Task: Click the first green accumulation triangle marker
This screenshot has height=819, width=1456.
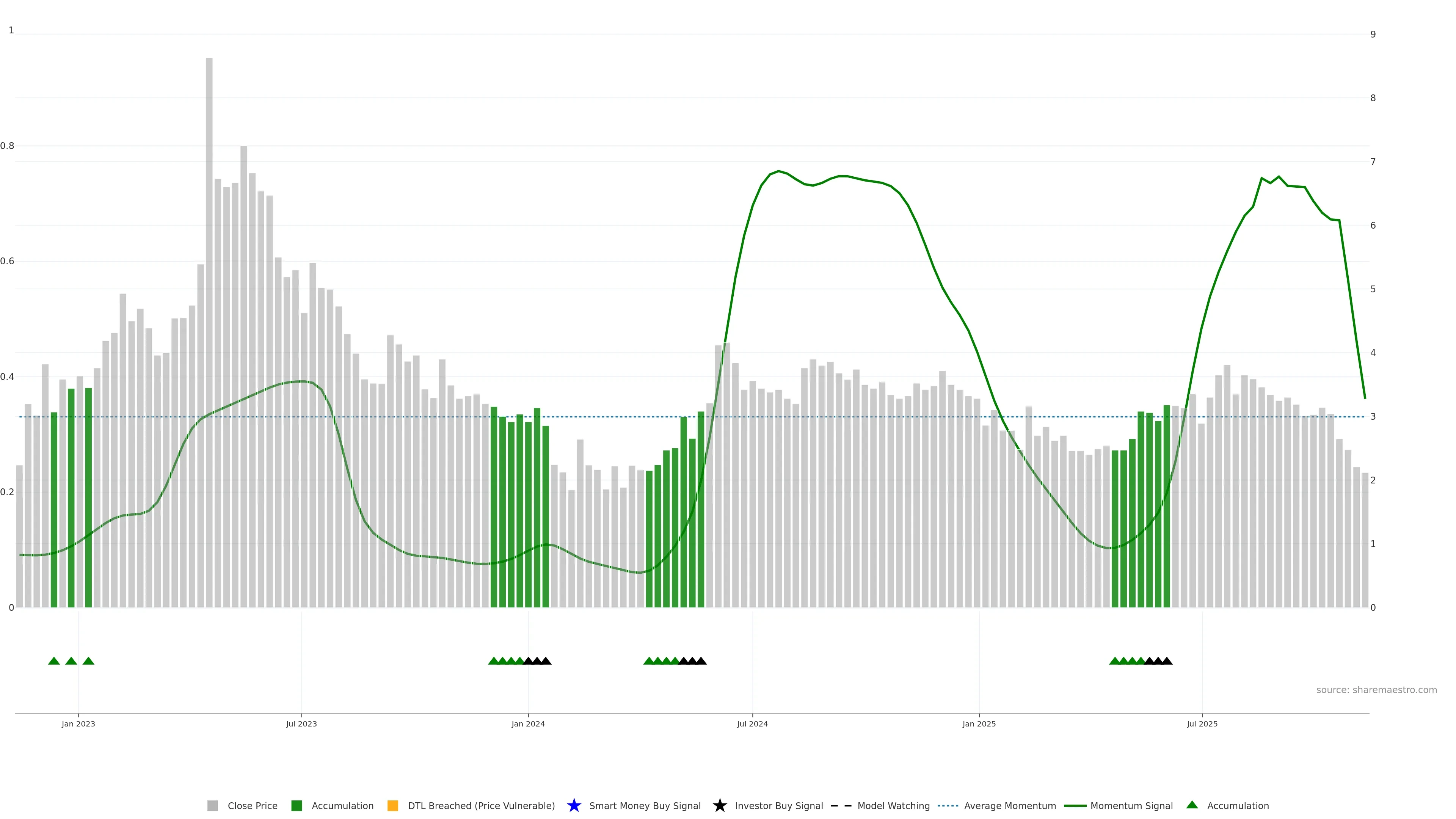Action: tap(54, 661)
